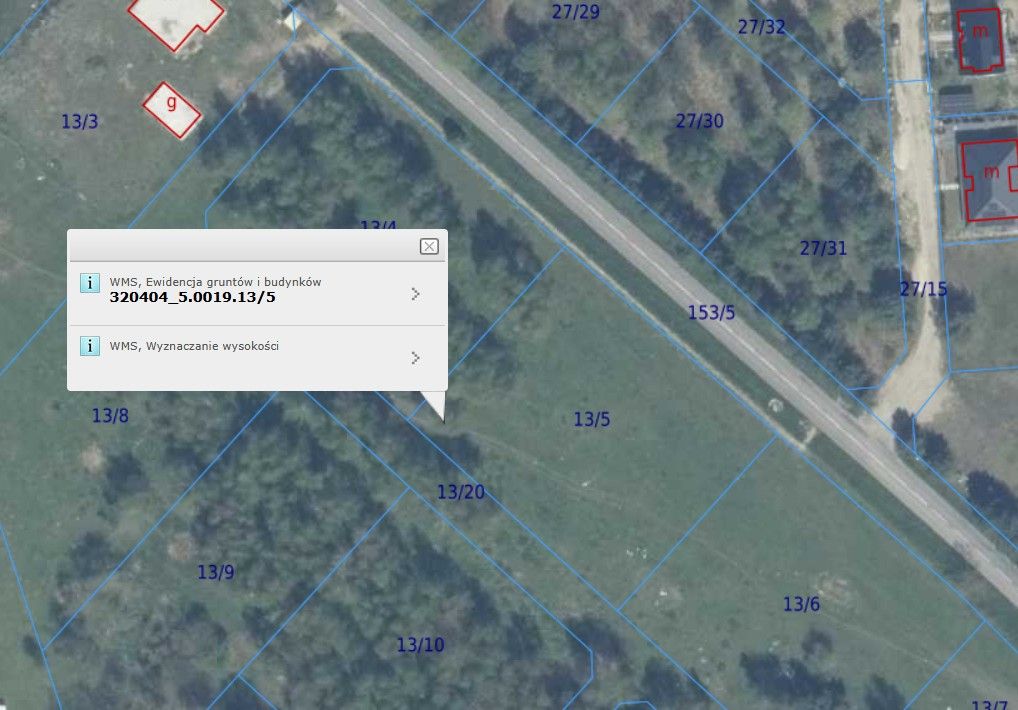Expand chevron for Wyznaczanie wysokości row
Image resolution: width=1018 pixels, height=710 pixels.
[x=416, y=358]
